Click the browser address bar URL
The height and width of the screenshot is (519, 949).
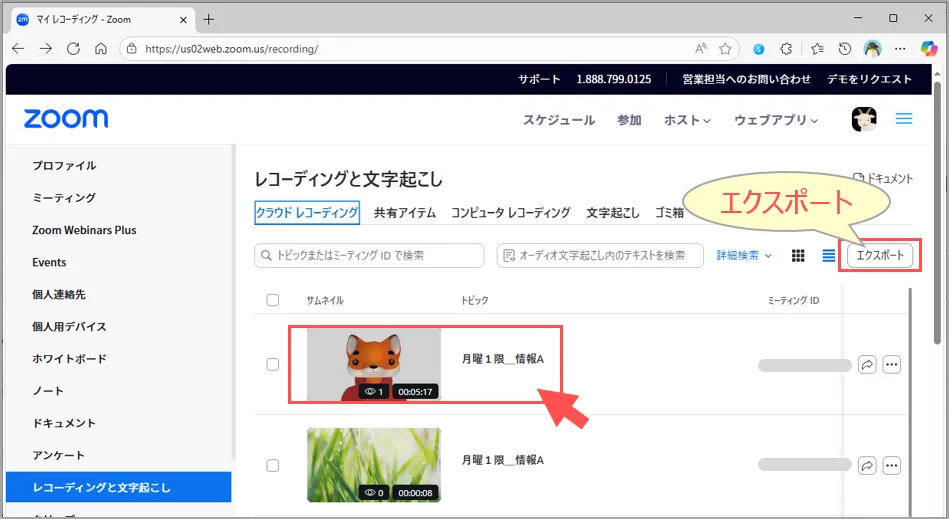[232, 49]
